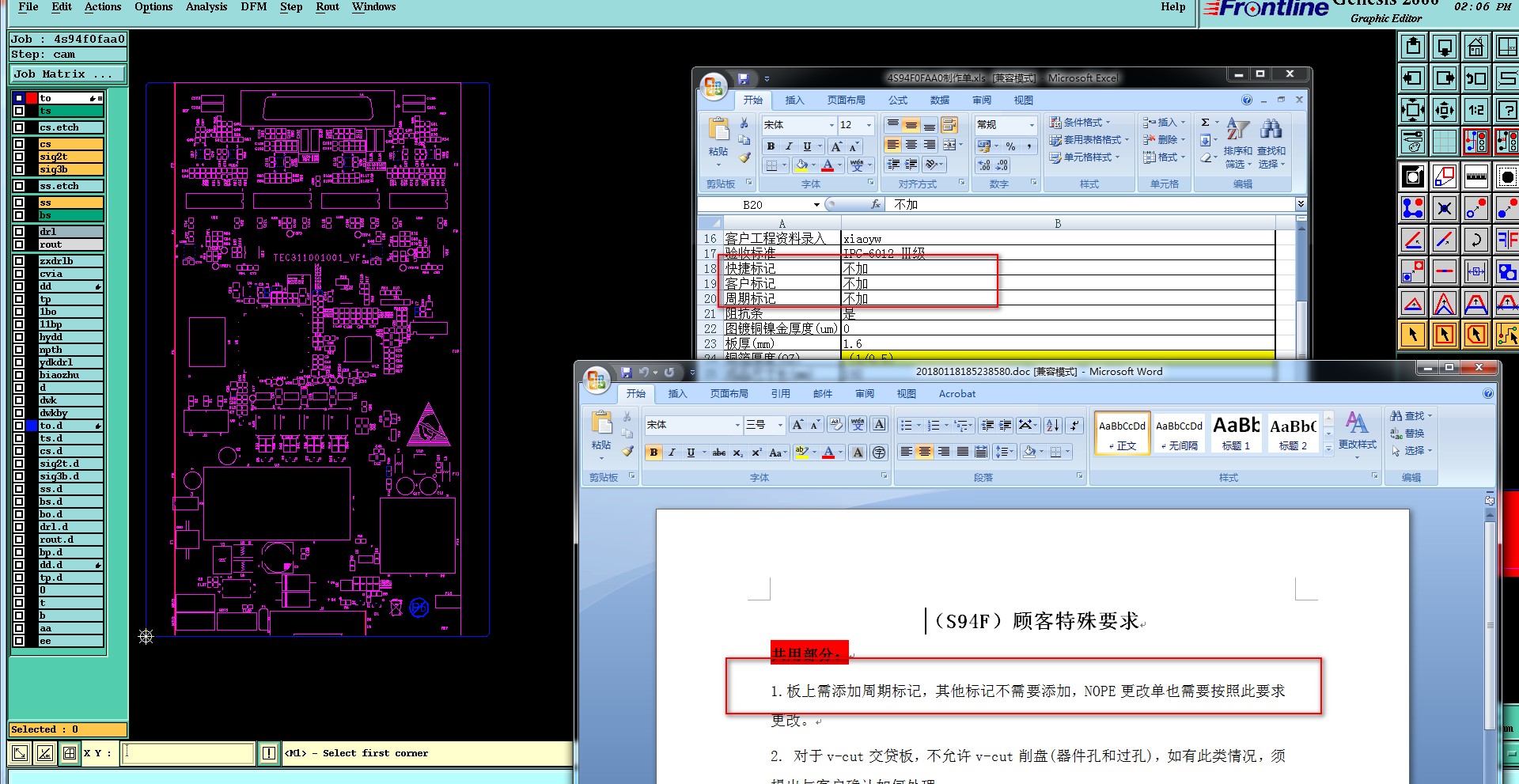Open Word font size dropdown
Screen dimensions: 1519x784
pyautogui.click(x=780, y=425)
